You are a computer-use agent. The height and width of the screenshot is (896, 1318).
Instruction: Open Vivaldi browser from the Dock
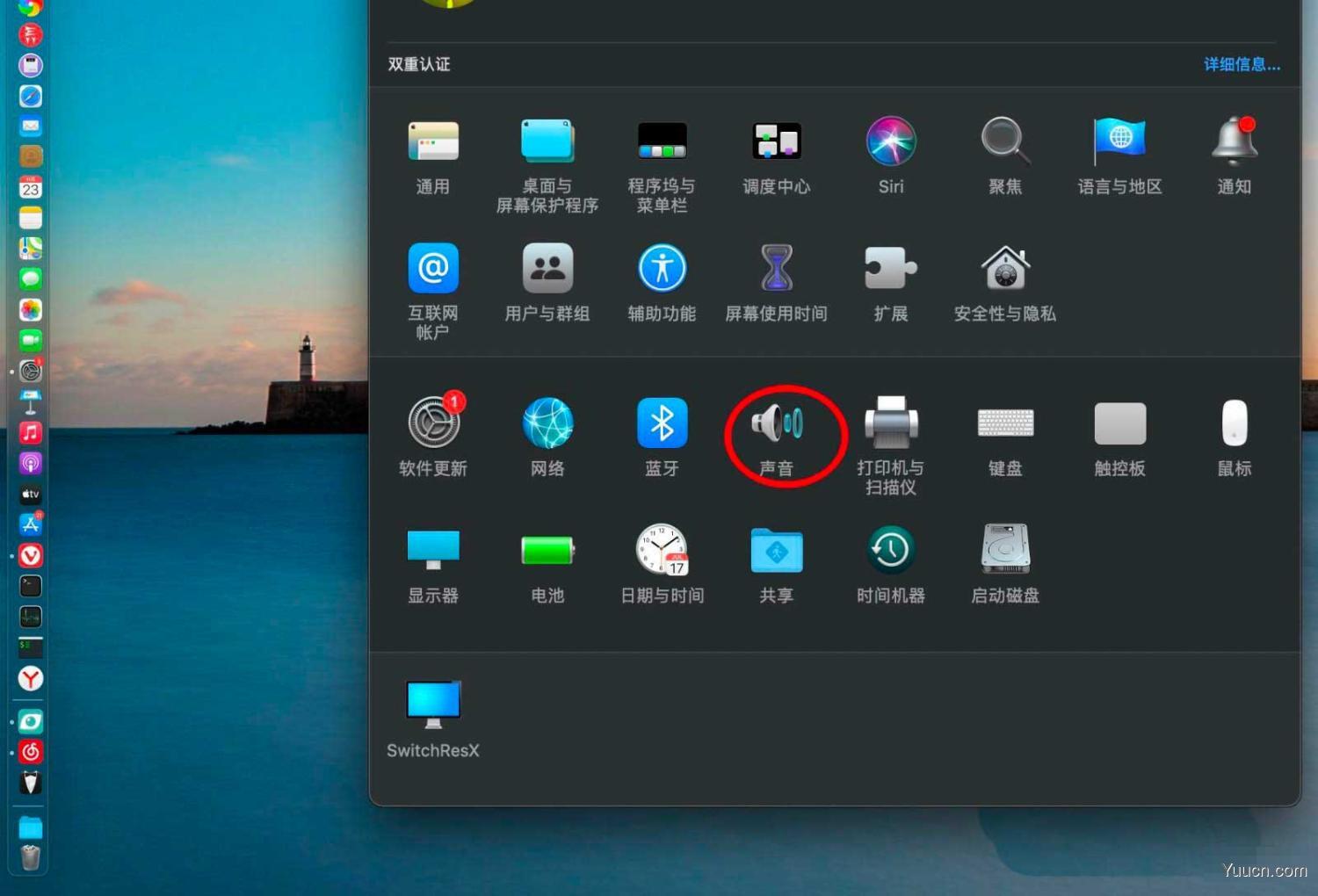pyautogui.click(x=31, y=555)
